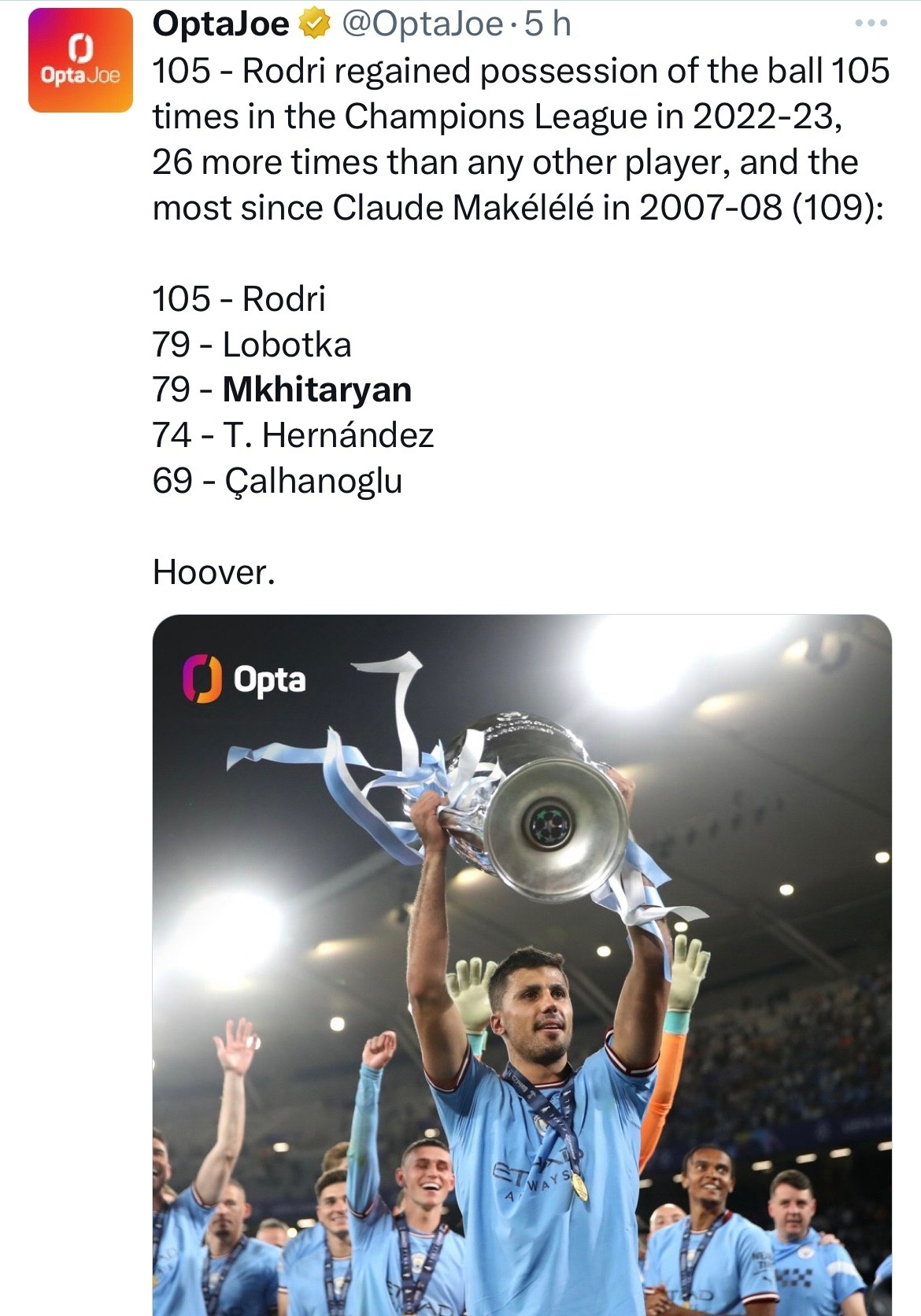Open the OptaJoe profile avatar

[x=80, y=61]
